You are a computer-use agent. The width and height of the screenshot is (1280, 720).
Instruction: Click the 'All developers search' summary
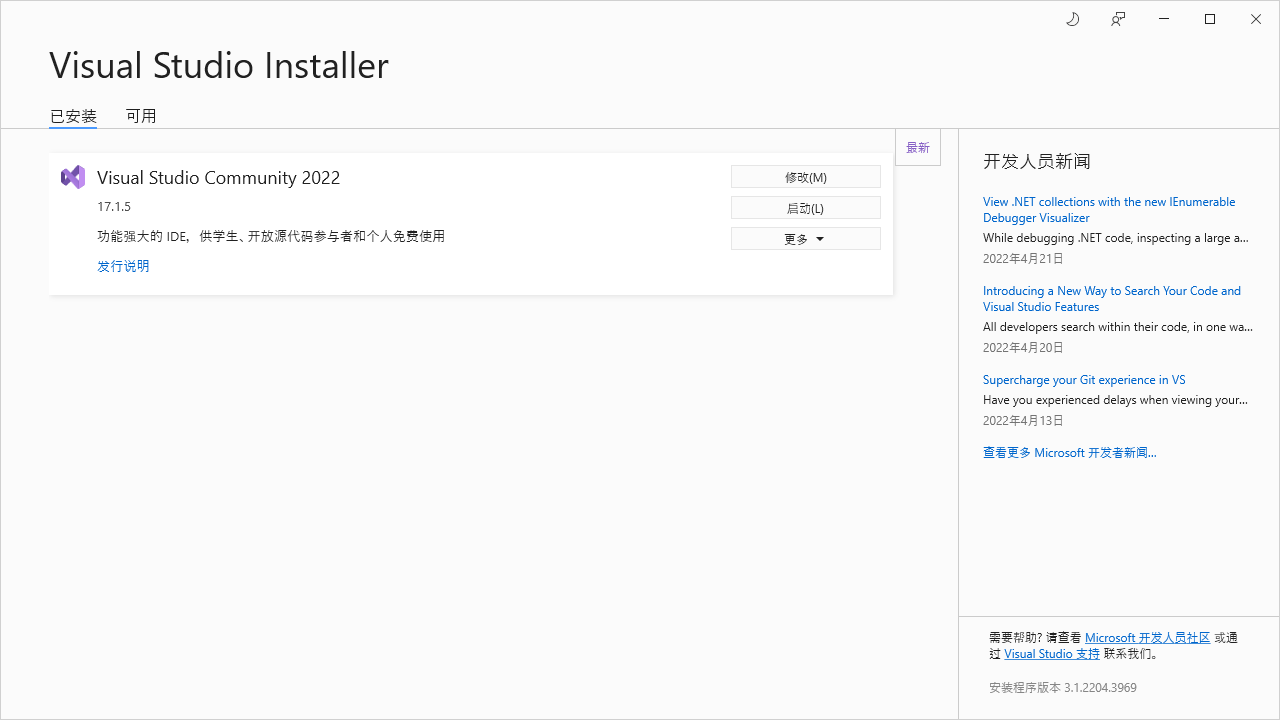click(1118, 327)
